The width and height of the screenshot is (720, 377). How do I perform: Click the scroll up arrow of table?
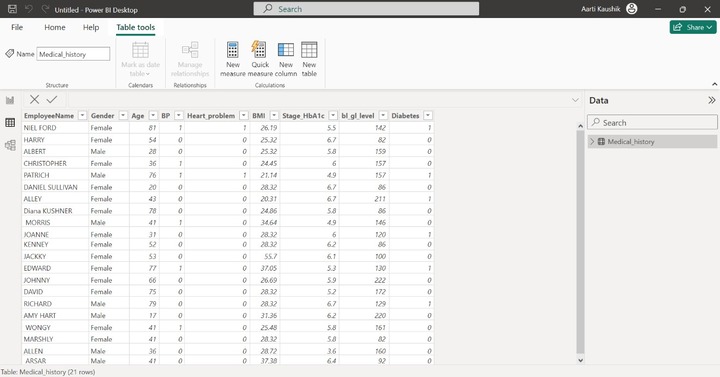click(x=580, y=125)
